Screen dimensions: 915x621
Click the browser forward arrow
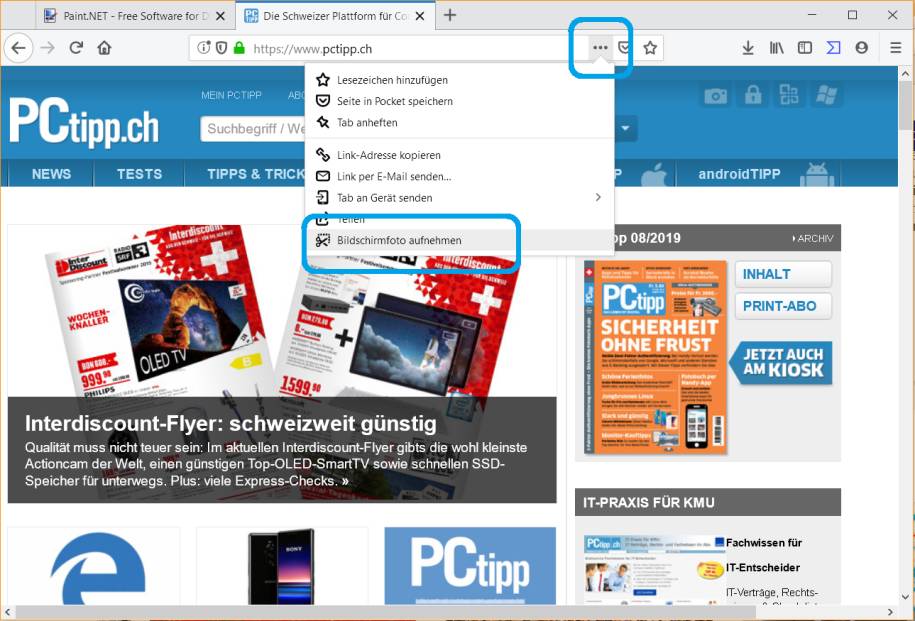point(48,48)
